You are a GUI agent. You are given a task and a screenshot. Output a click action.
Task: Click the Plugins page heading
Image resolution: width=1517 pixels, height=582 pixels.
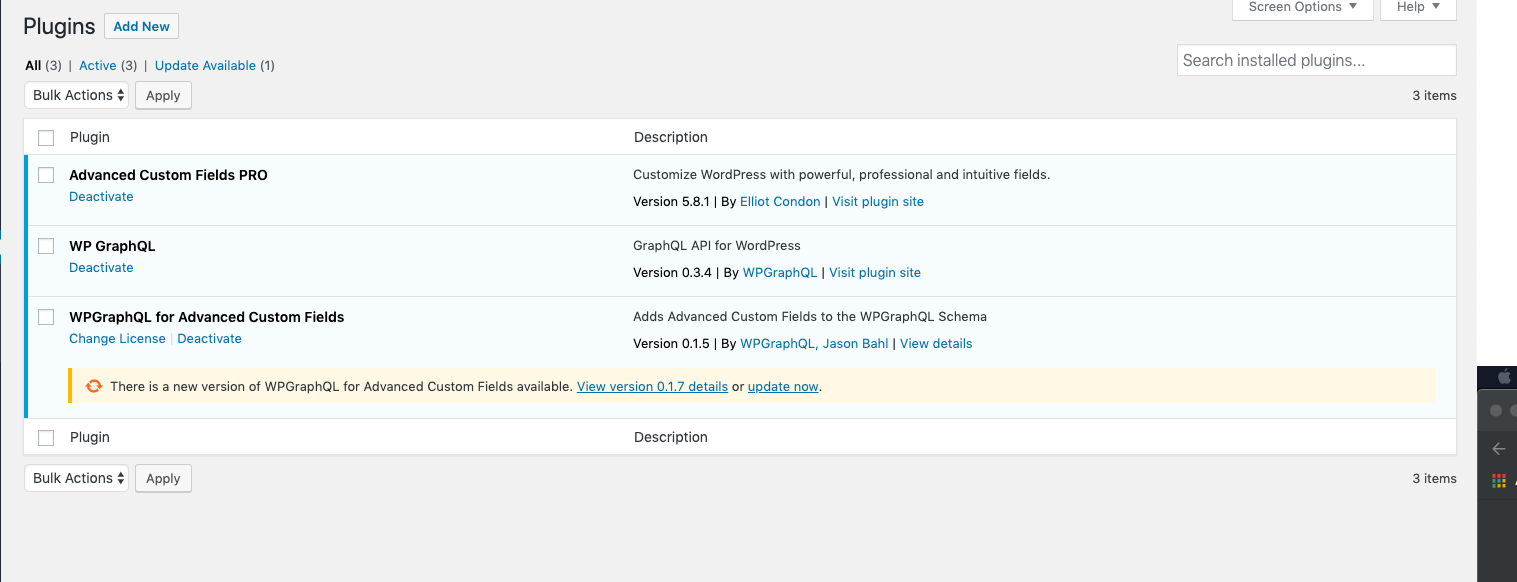click(59, 26)
